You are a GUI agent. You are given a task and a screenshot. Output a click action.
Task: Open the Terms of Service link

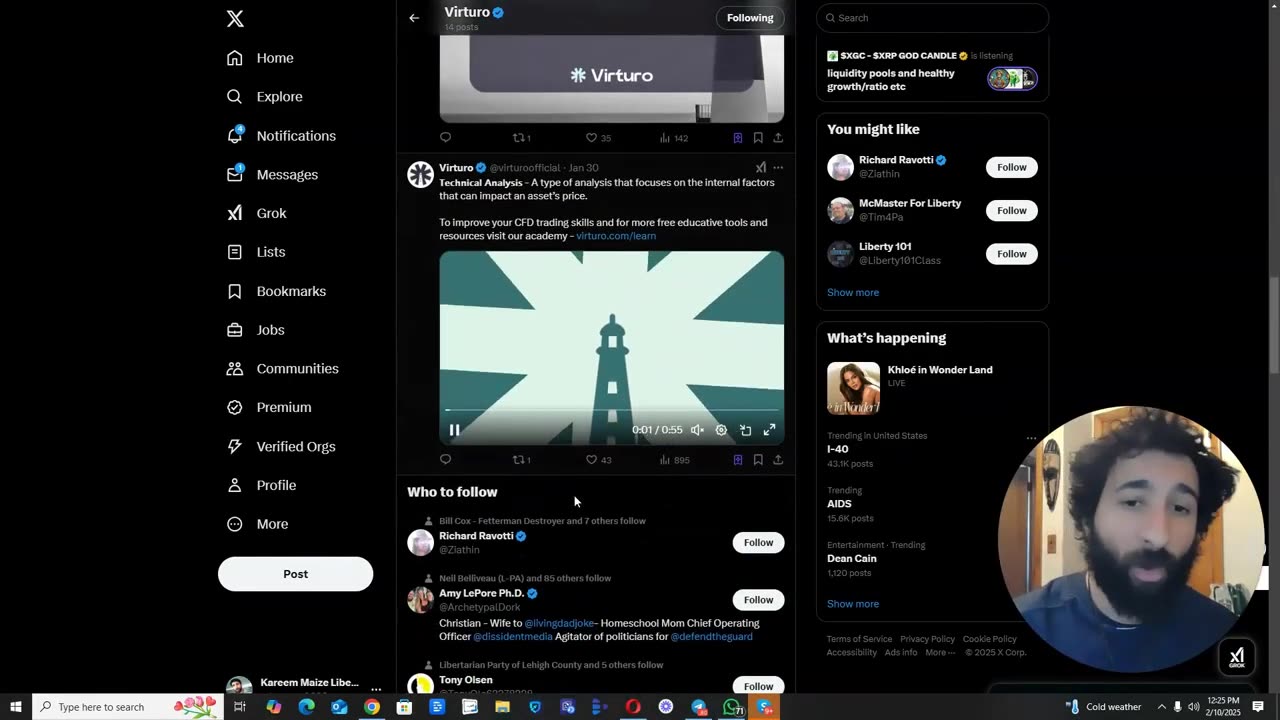click(x=859, y=639)
